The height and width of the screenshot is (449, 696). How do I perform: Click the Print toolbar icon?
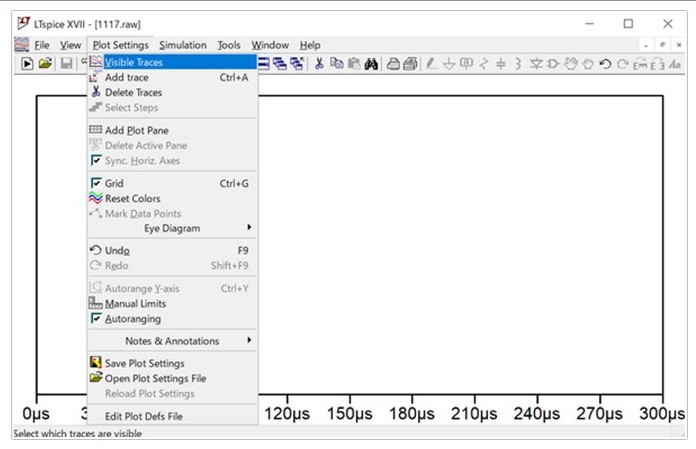pos(393,64)
